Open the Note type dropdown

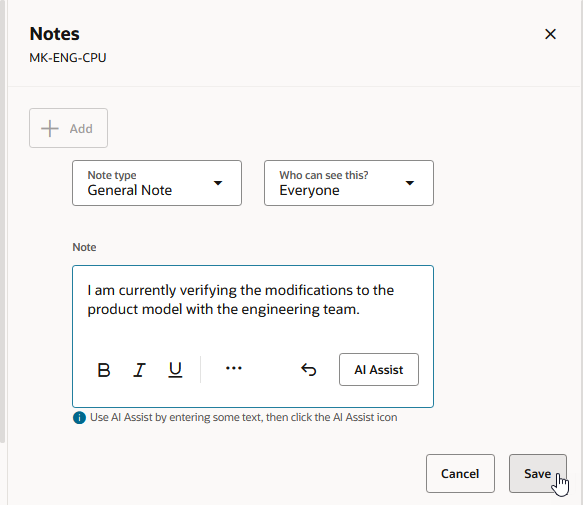point(157,183)
